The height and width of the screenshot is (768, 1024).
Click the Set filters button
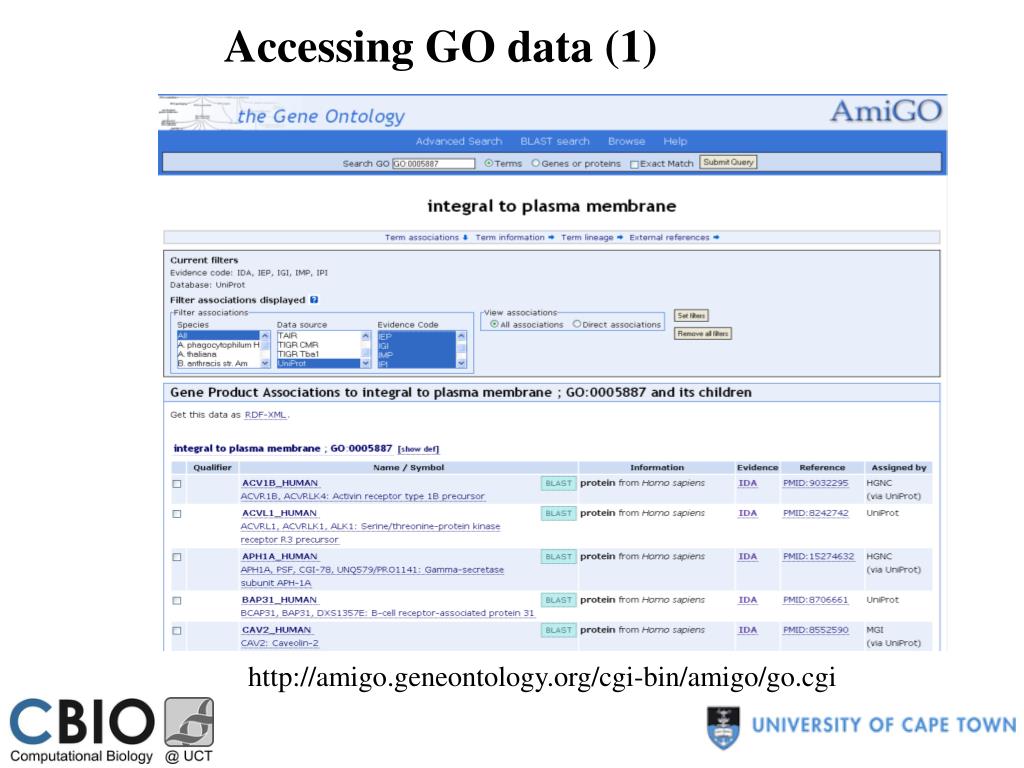(691, 315)
